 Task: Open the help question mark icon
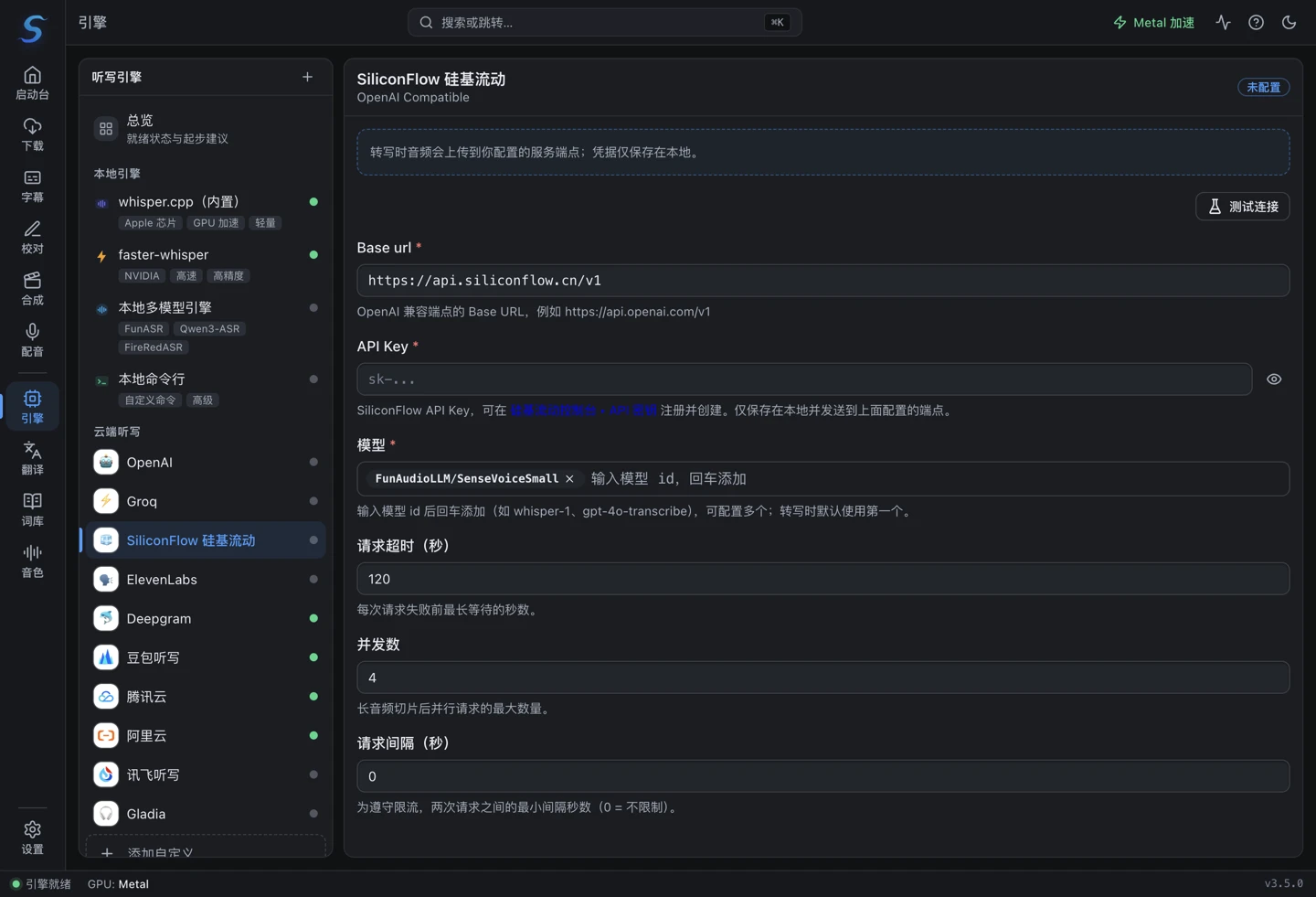1256,22
